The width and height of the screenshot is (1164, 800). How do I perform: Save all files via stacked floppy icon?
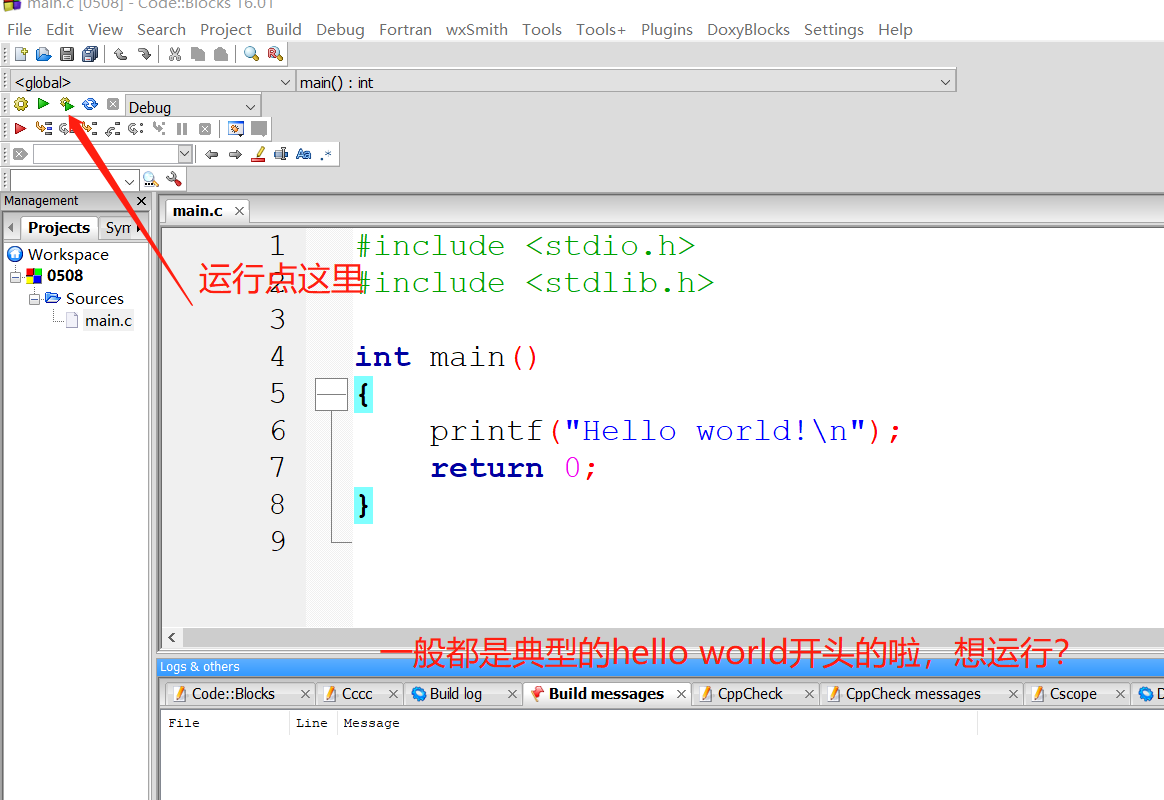point(90,53)
